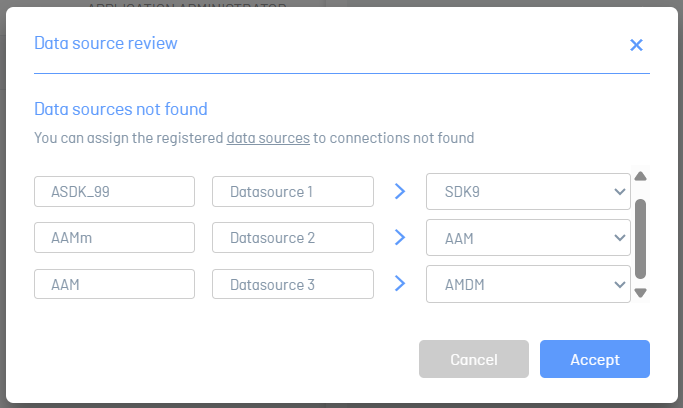Open the AAM dropdown for Datasource 2
The width and height of the screenshot is (683, 408).
click(x=528, y=238)
